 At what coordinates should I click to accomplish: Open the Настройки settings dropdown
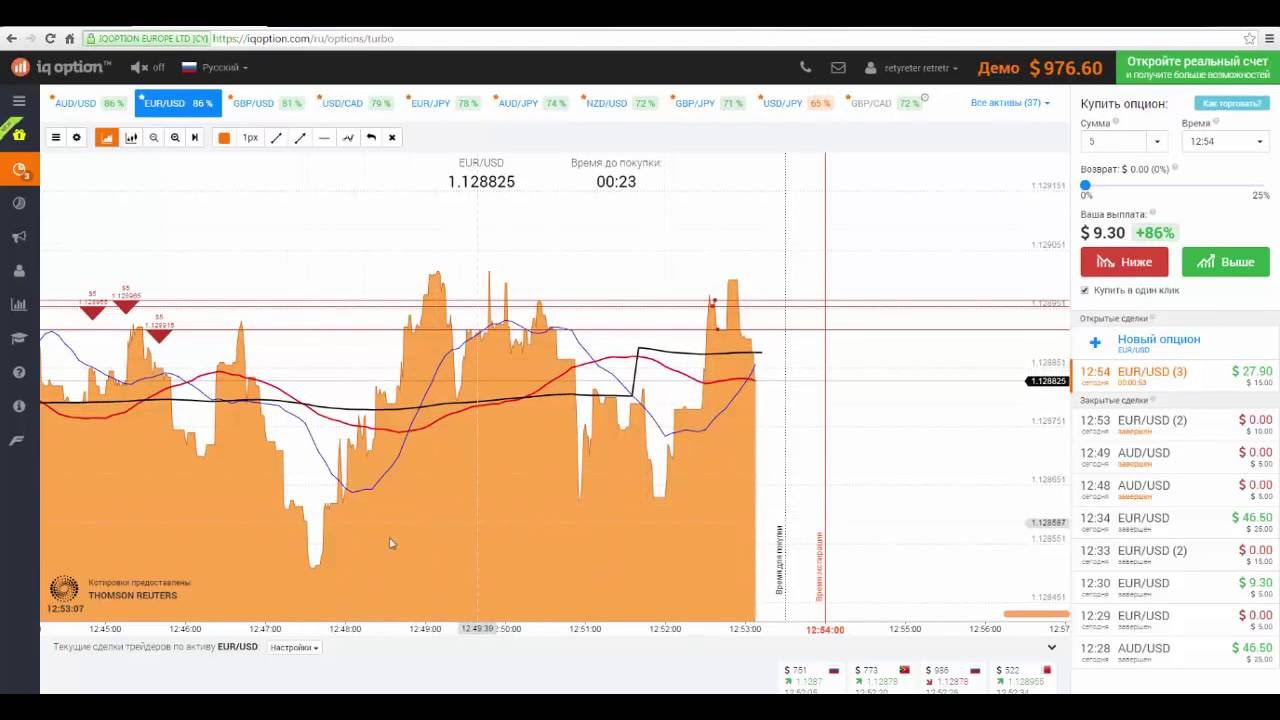pyautogui.click(x=295, y=648)
